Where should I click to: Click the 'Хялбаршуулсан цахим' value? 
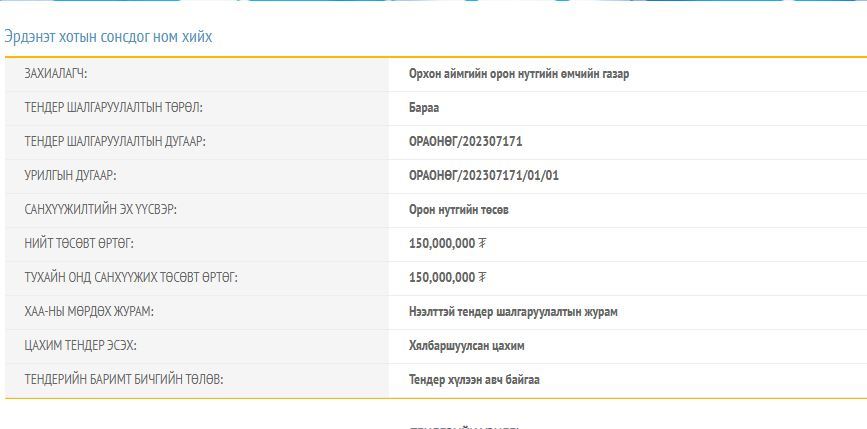point(467,346)
